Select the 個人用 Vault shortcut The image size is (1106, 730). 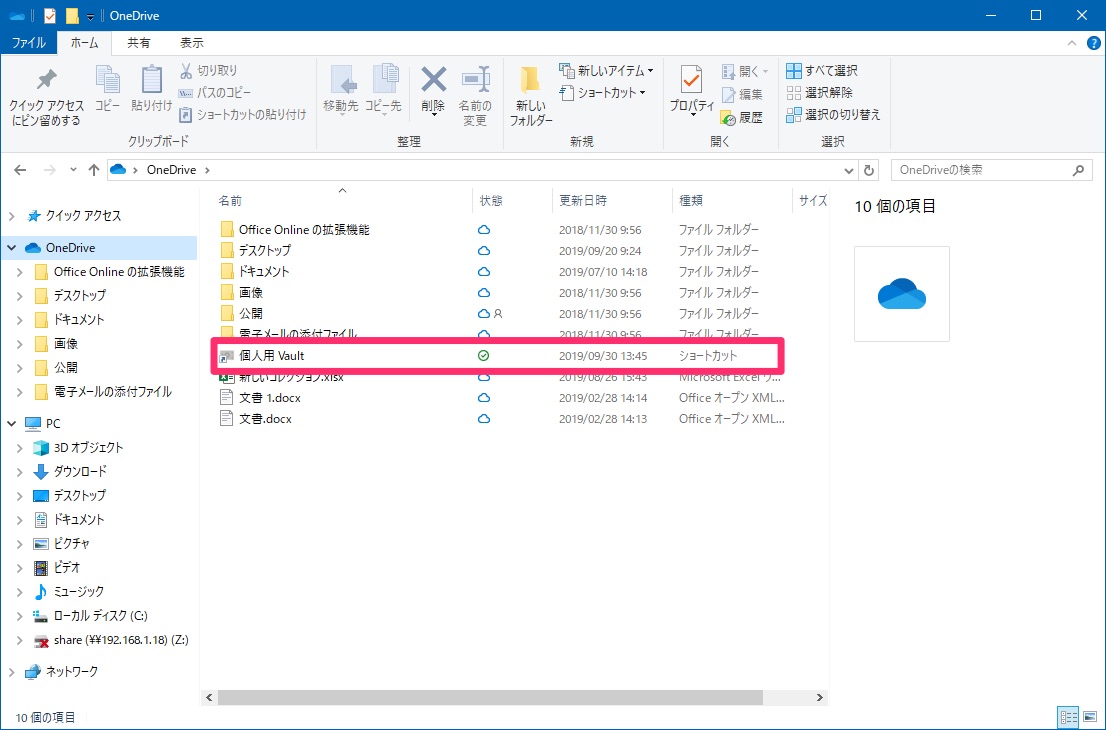coord(272,356)
